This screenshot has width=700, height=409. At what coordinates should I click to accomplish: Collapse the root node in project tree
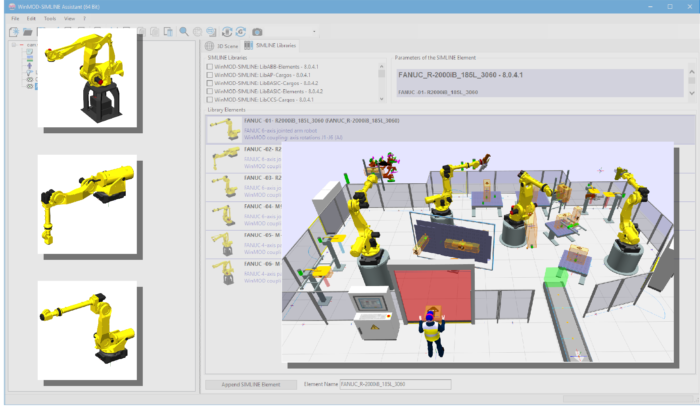click(20, 46)
